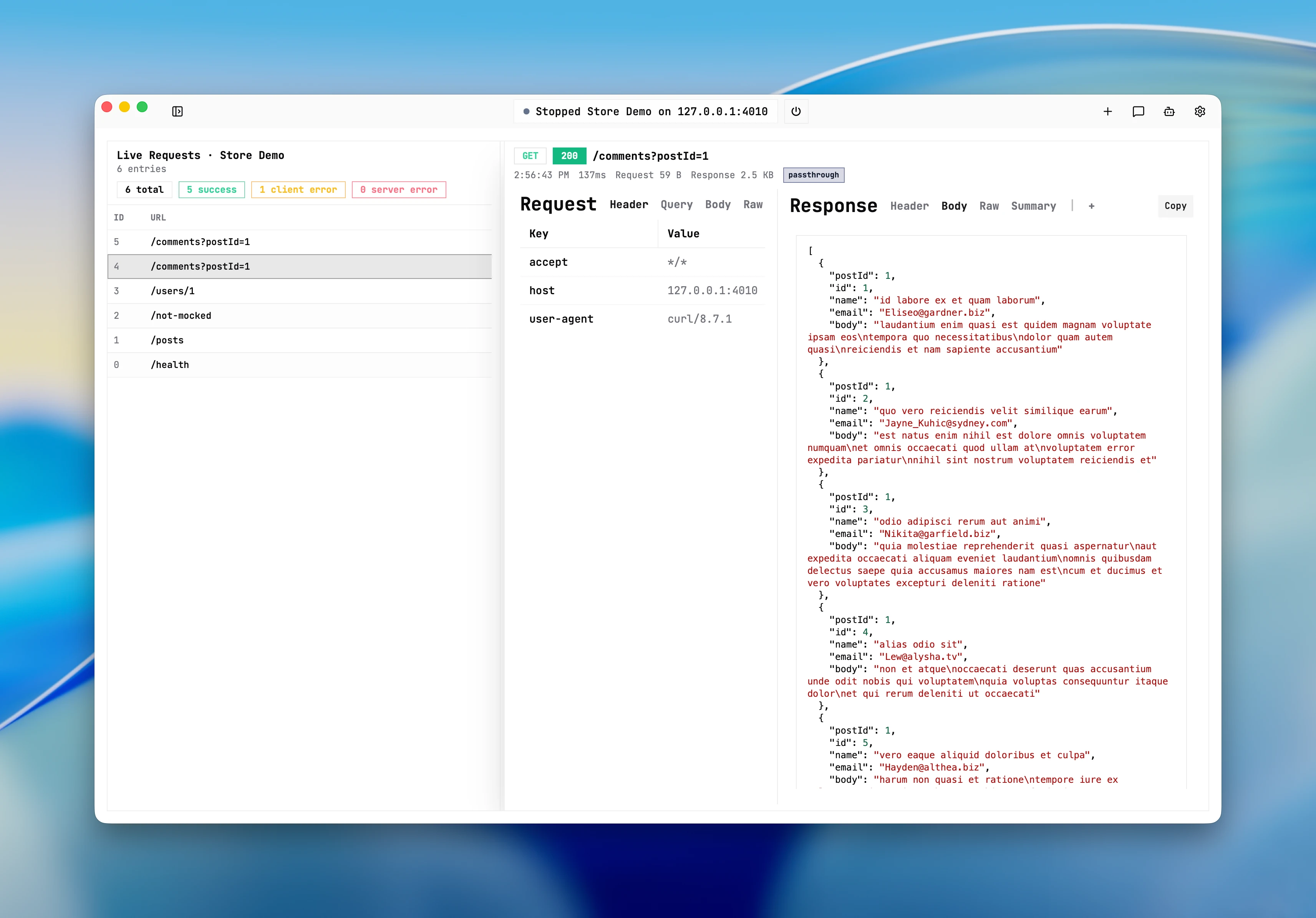
Task: Click the power button to start server
Action: [796, 111]
